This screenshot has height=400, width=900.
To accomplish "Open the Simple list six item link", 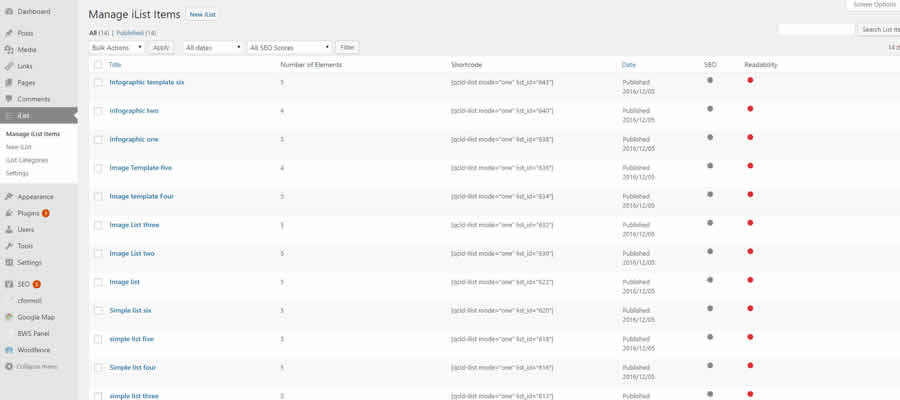I will pos(130,311).
